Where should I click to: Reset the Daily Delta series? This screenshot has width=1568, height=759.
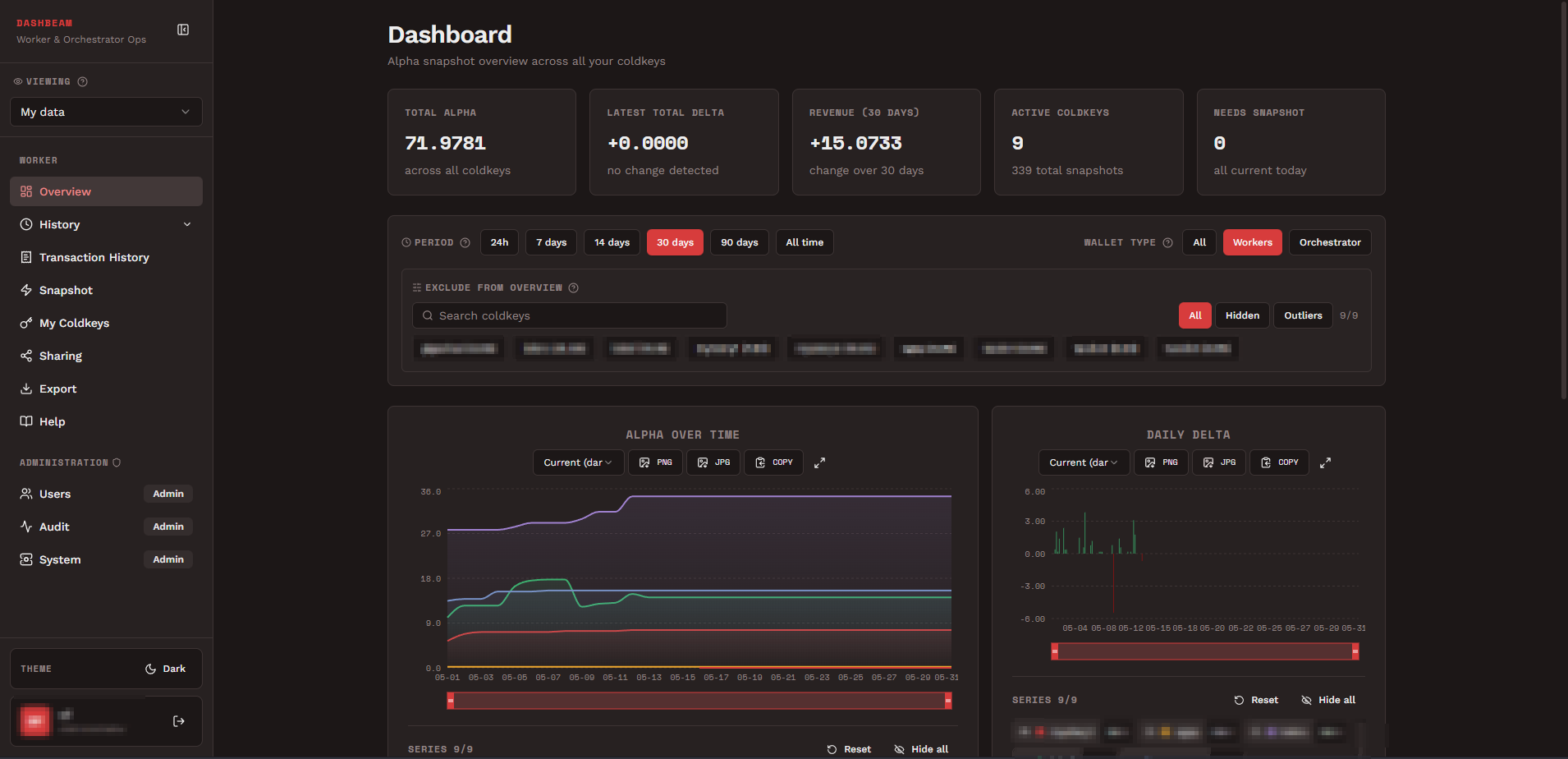click(x=1256, y=700)
